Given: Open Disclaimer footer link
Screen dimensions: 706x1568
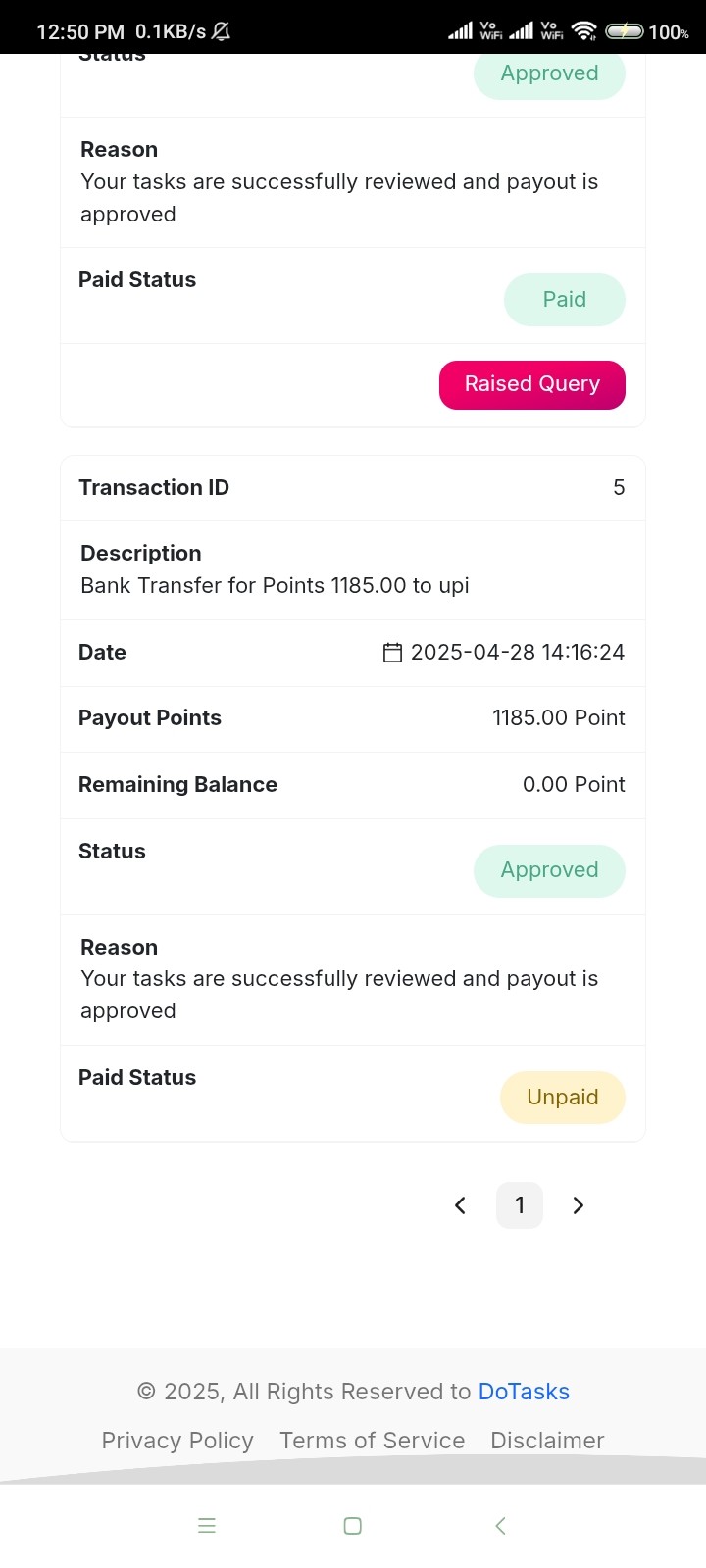Looking at the screenshot, I should 547,1441.
